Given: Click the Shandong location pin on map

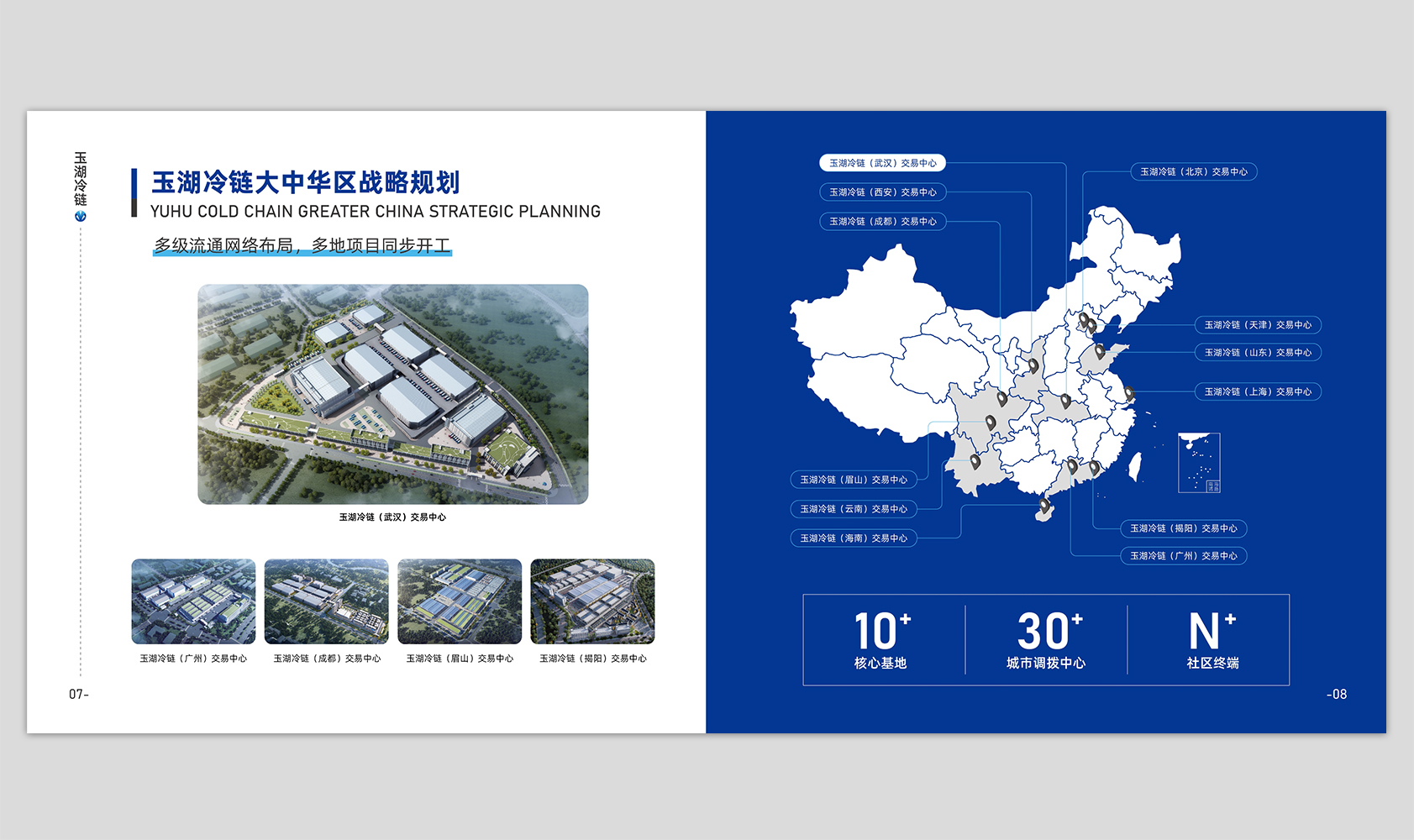Looking at the screenshot, I should click(1100, 351).
